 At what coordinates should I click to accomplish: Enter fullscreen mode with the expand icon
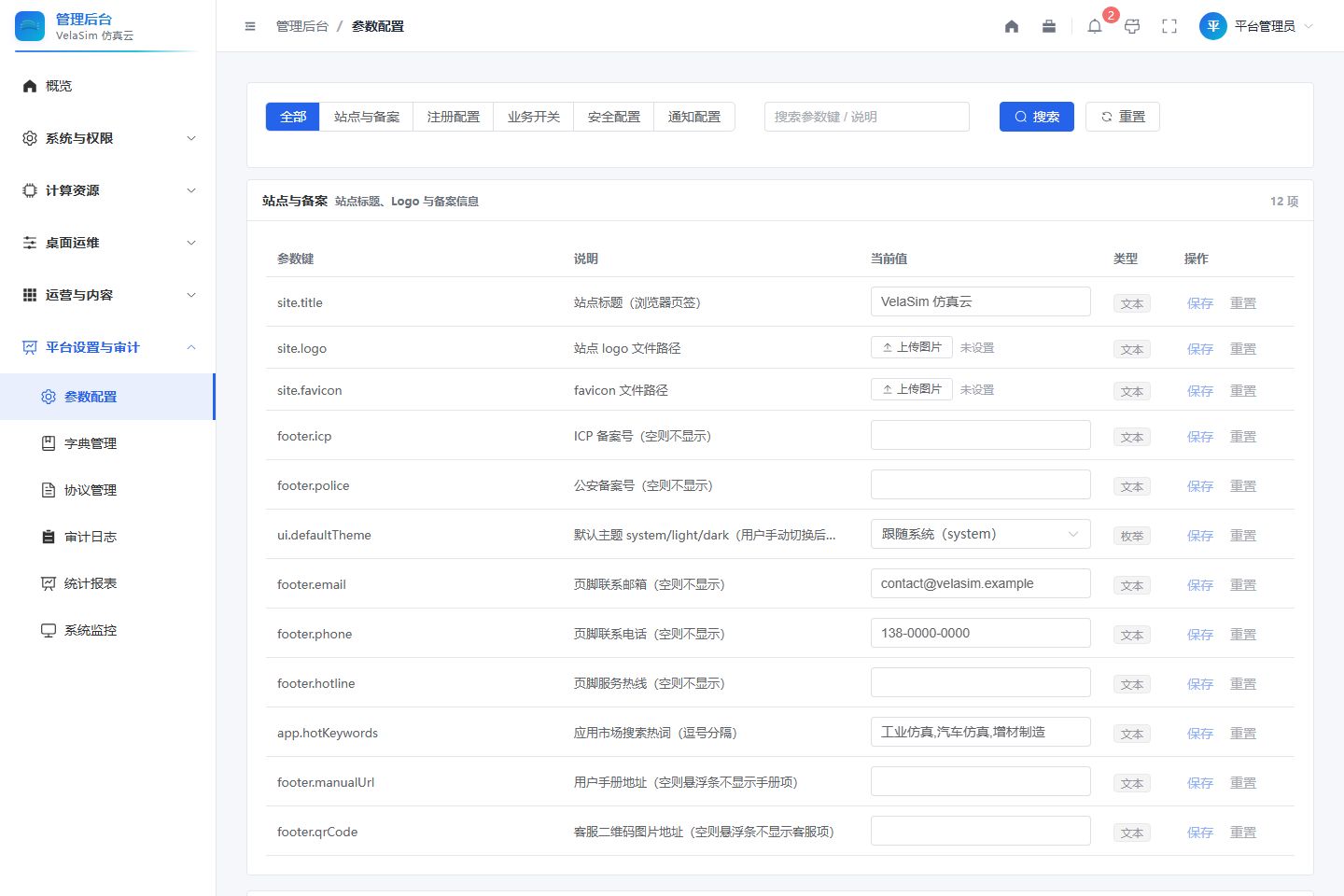click(x=1169, y=26)
